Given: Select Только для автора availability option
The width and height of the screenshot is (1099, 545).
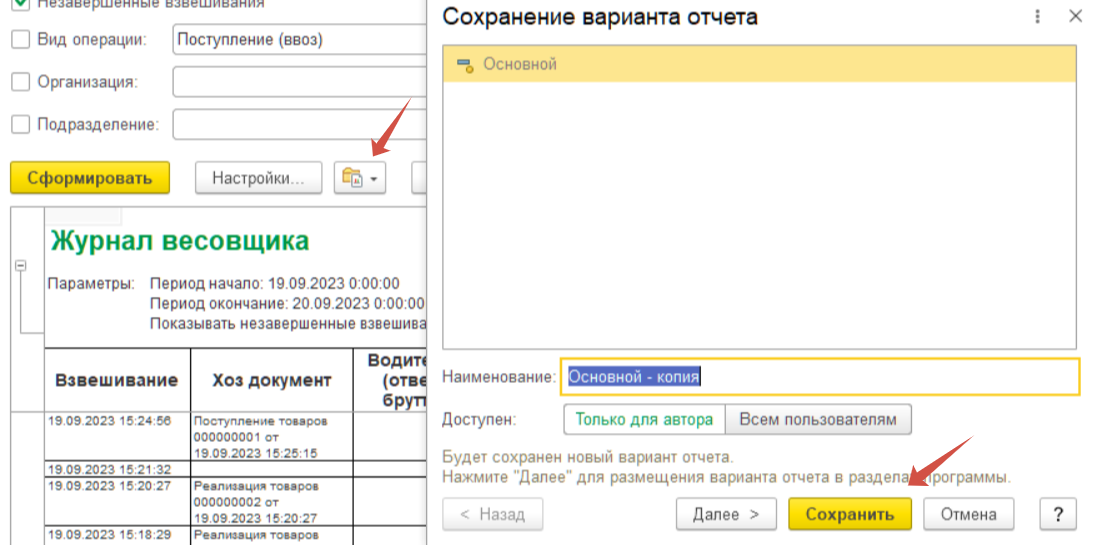Looking at the screenshot, I should pyautogui.click(x=643, y=420).
